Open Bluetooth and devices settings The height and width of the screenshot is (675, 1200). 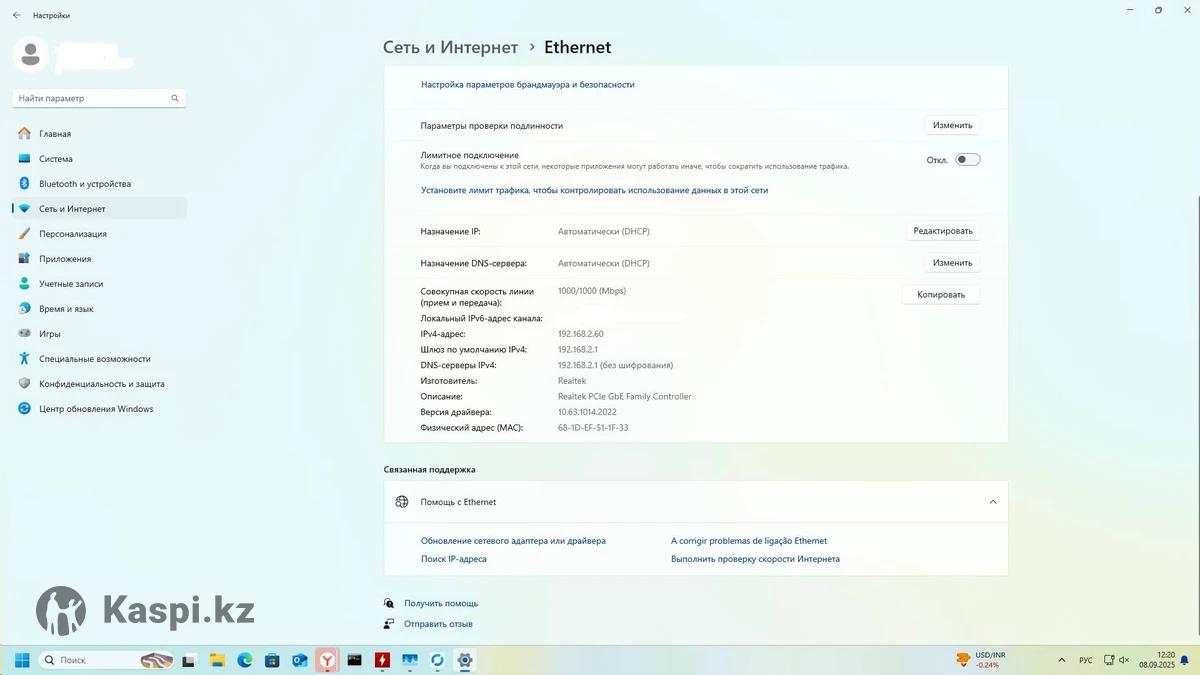(84, 184)
